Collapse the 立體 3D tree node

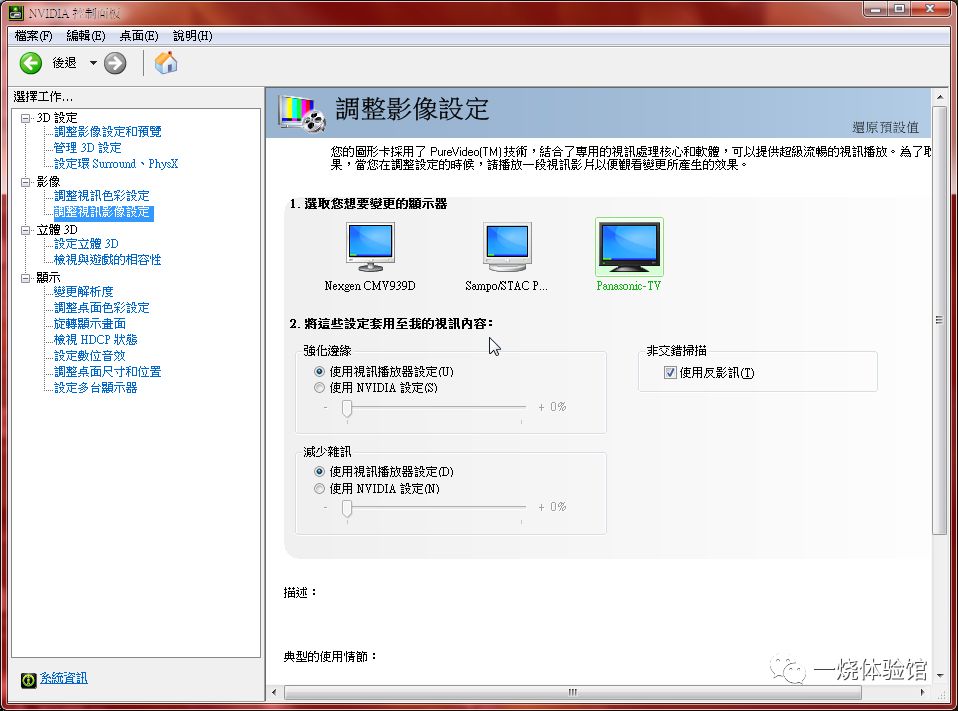pyautogui.click(x=25, y=230)
